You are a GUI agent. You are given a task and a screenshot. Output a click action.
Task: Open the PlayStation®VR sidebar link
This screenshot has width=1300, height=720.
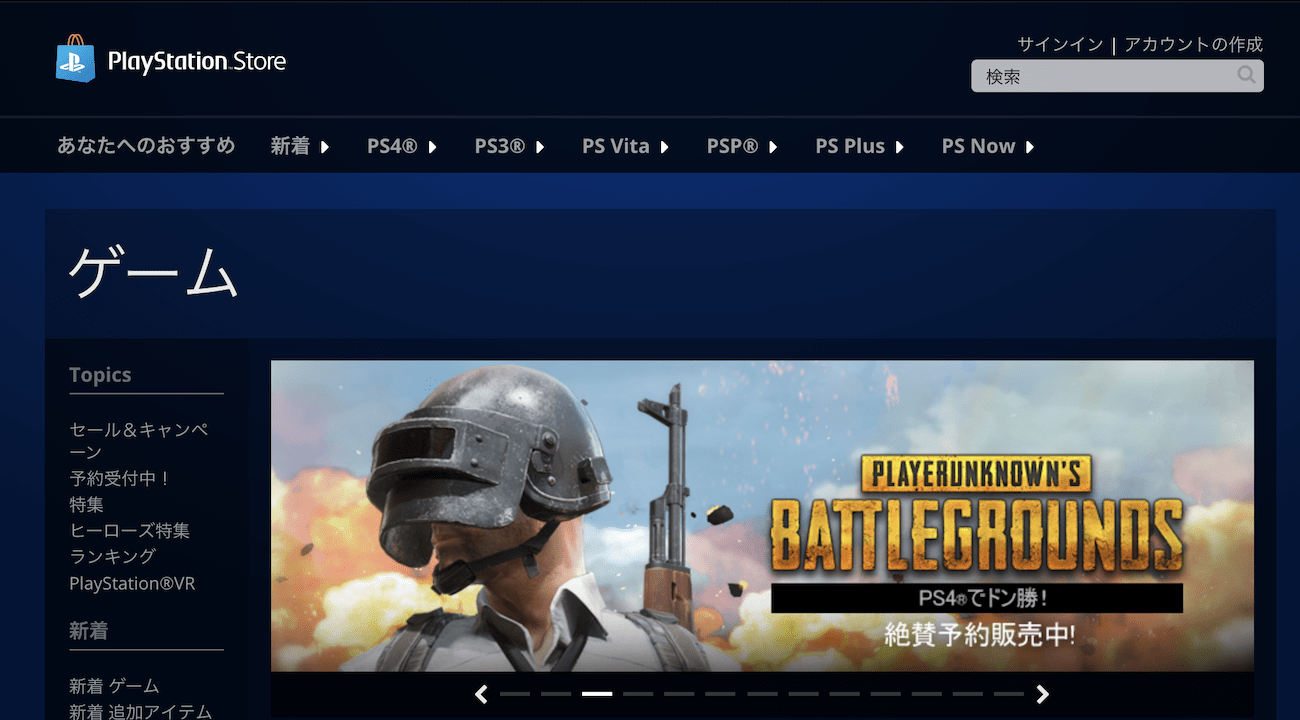tap(132, 583)
